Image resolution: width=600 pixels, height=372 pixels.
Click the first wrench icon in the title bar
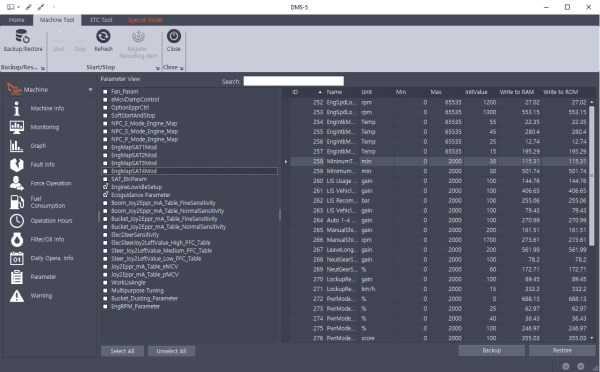29,7
